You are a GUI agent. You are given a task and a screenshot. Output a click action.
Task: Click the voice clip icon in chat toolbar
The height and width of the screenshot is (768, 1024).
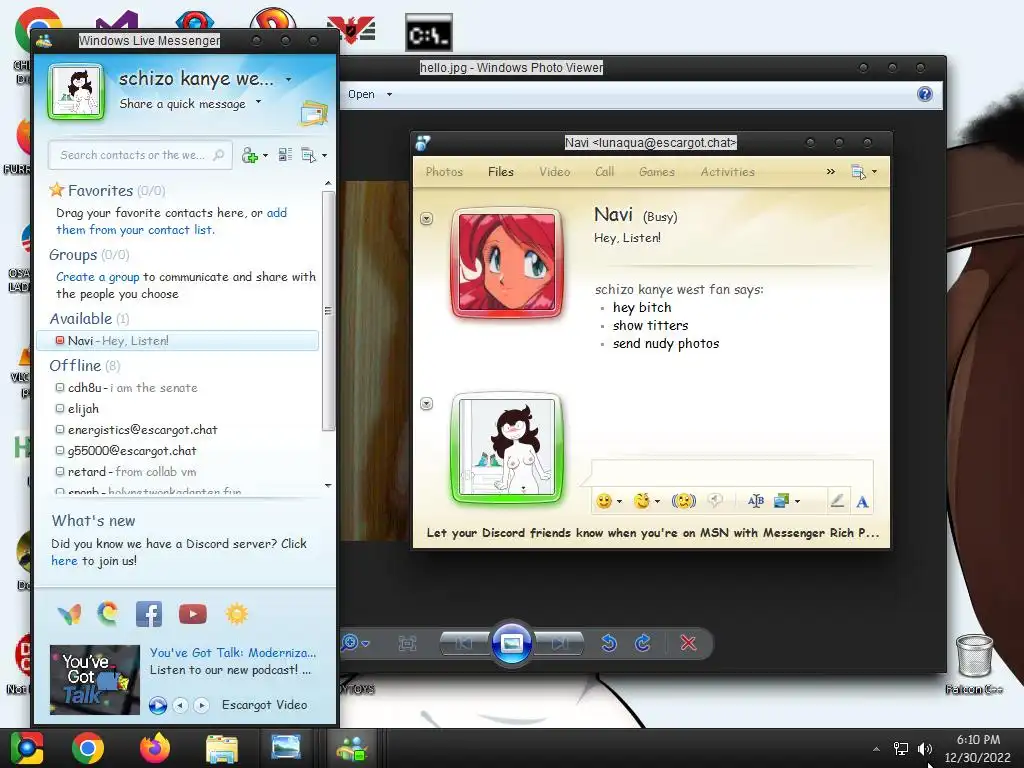pos(716,501)
